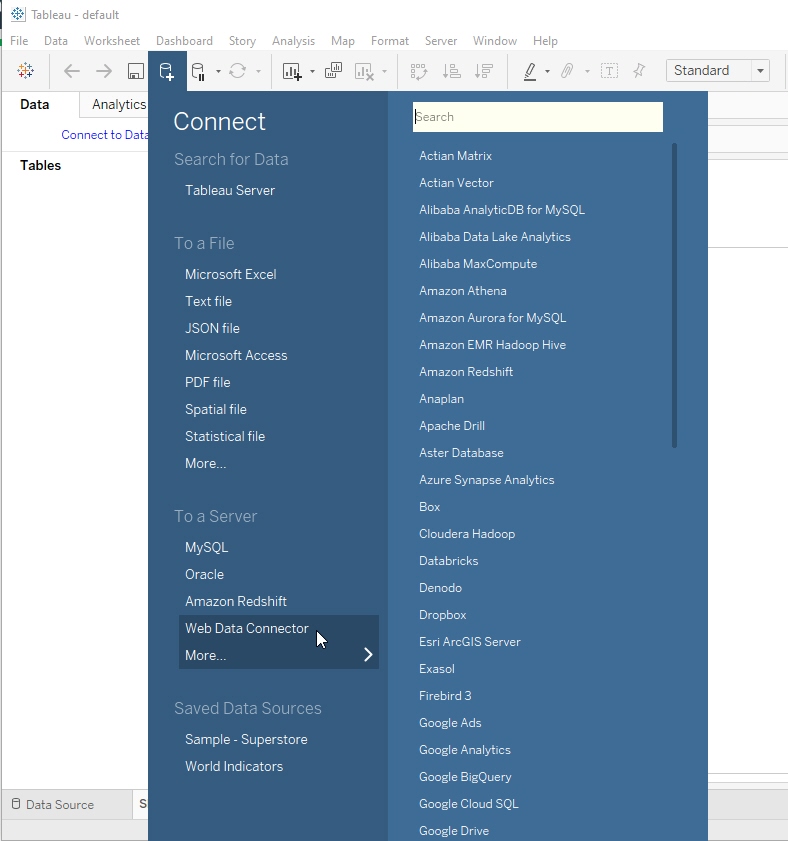Screen dimensions: 788x841
Task: Open the Help menu
Action: click(545, 41)
